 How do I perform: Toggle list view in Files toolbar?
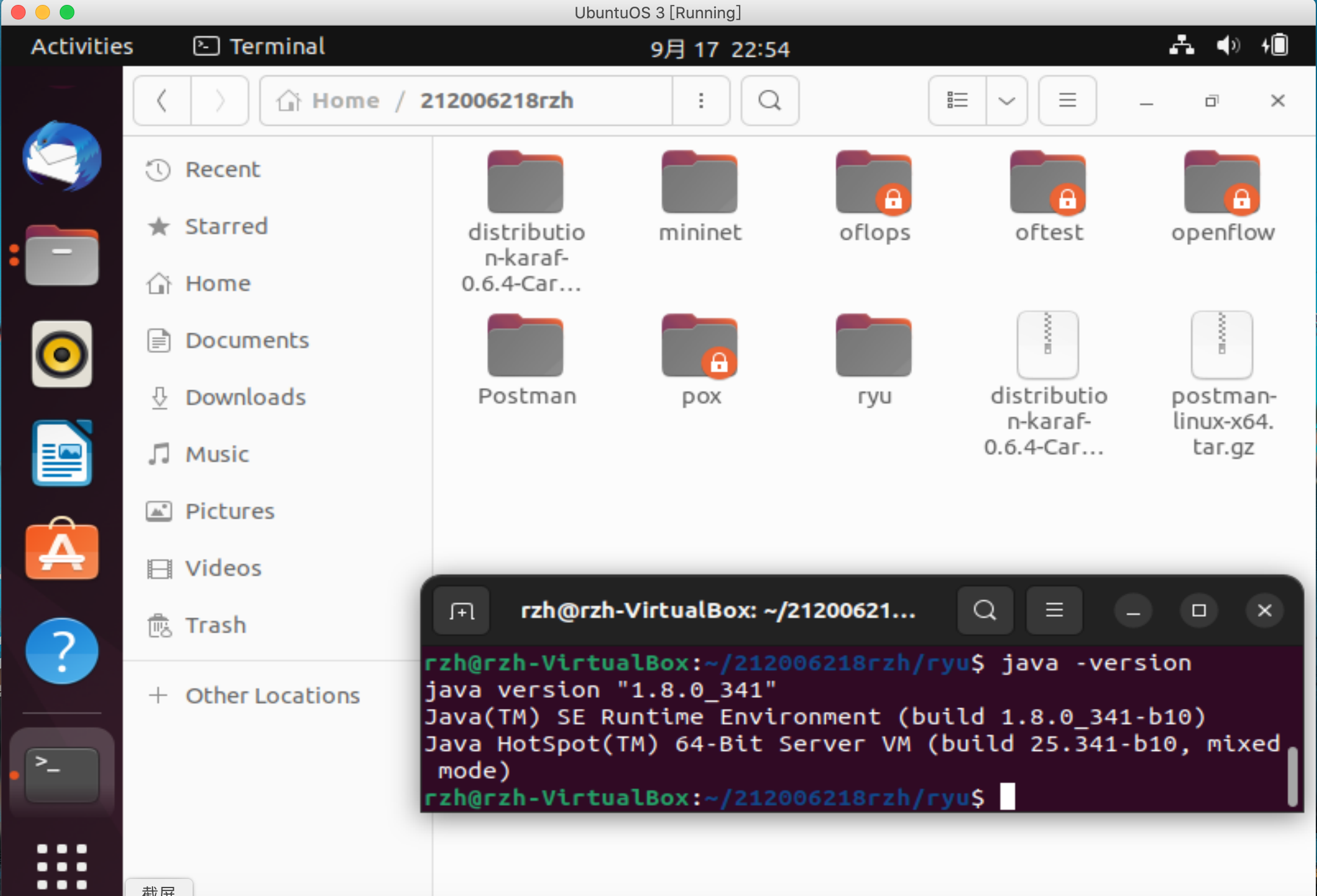click(x=957, y=101)
